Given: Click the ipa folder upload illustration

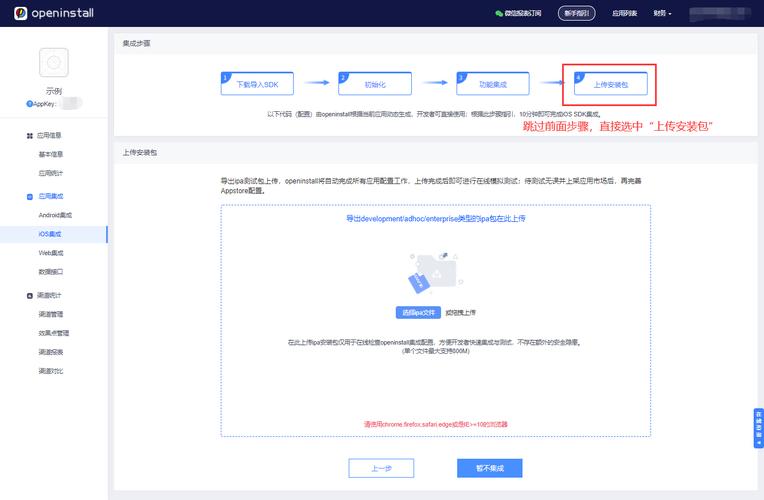Looking at the screenshot, I should [435, 272].
